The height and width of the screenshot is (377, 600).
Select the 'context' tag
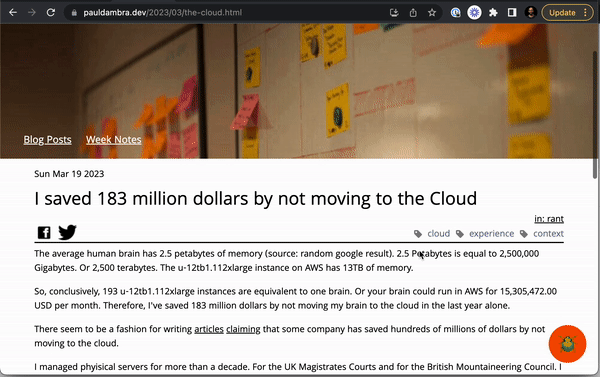[548, 233]
